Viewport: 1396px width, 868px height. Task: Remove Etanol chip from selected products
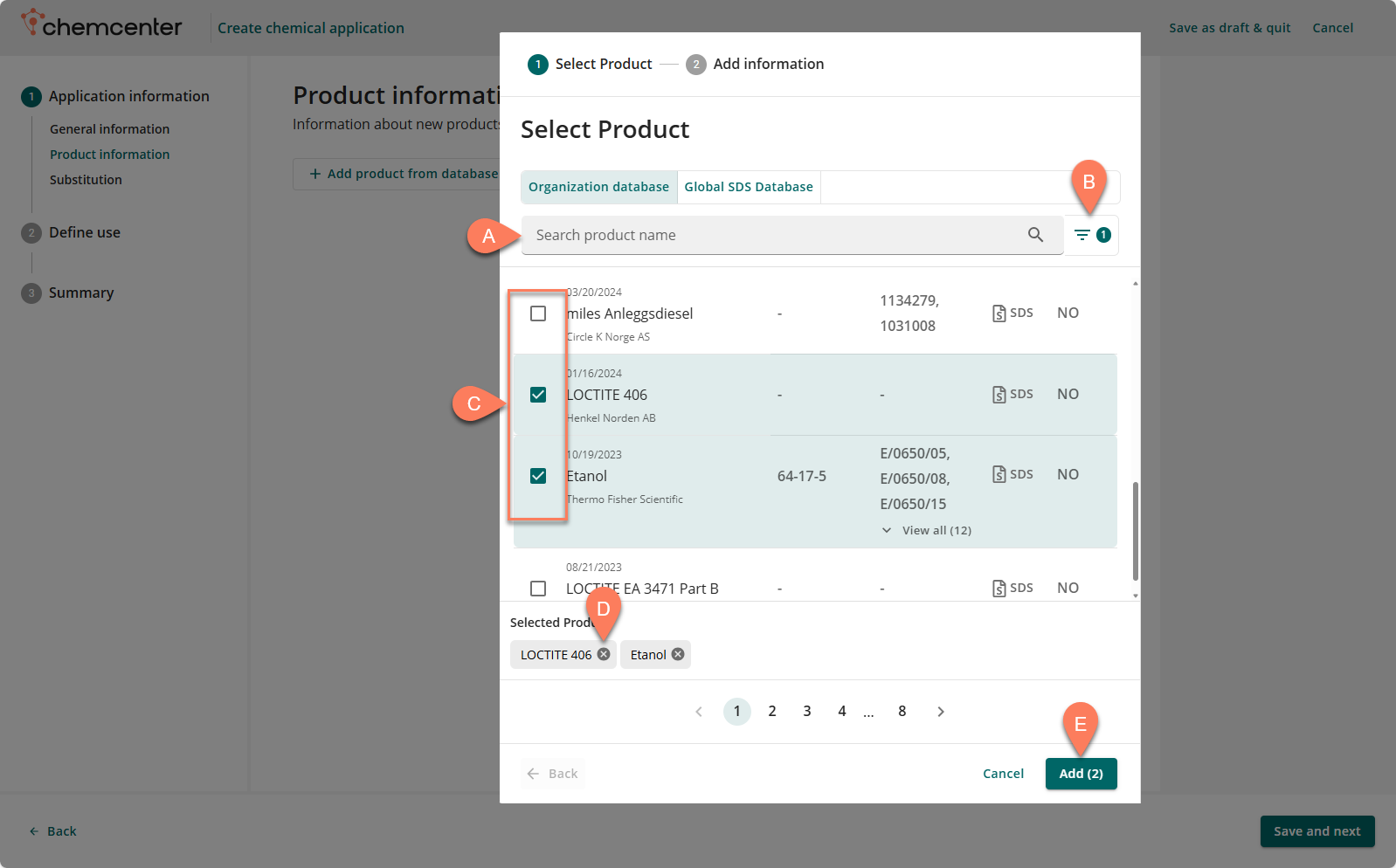tap(678, 655)
